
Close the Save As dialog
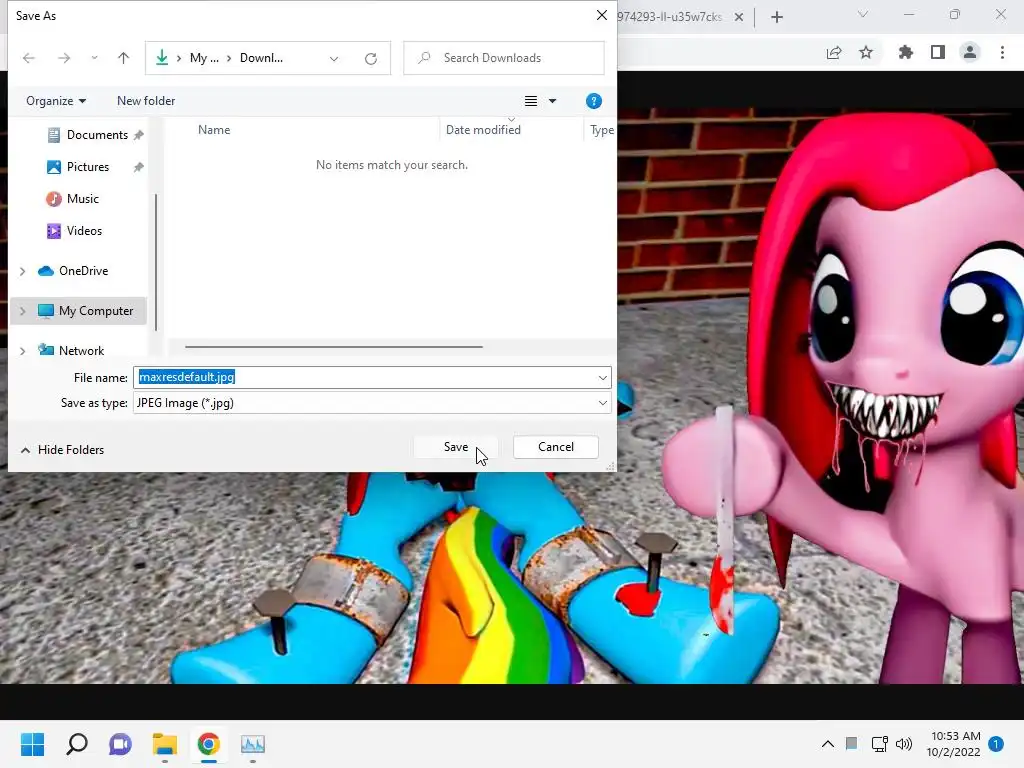click(601, 15)
